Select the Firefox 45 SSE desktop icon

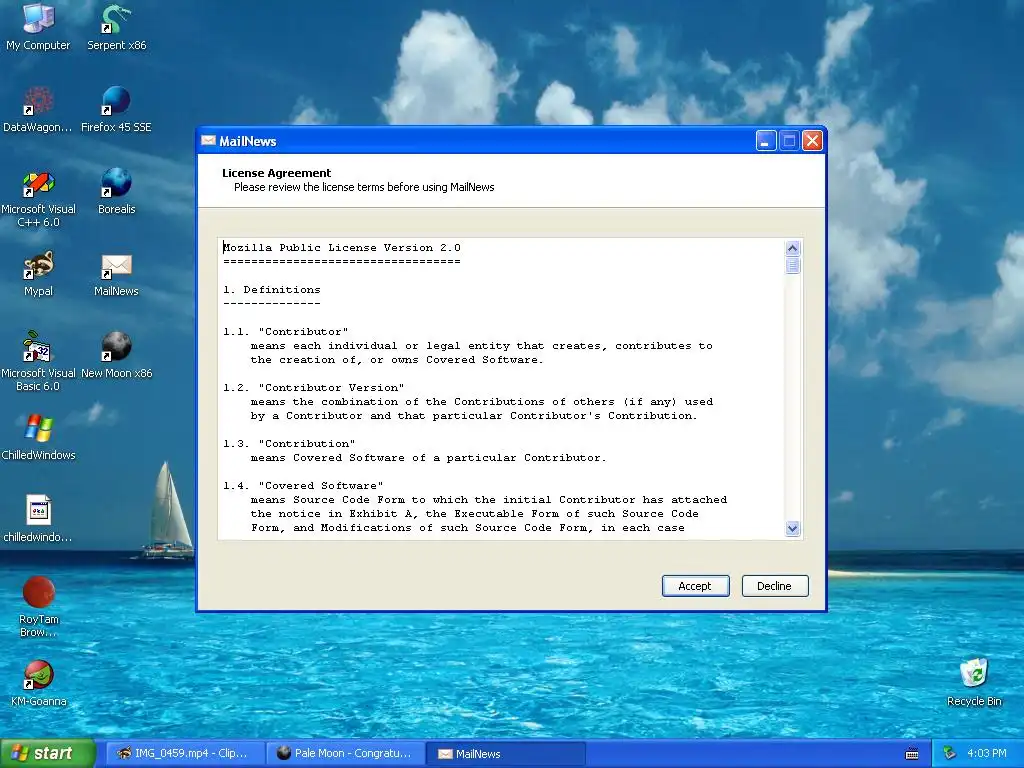(x=116, y=110)
